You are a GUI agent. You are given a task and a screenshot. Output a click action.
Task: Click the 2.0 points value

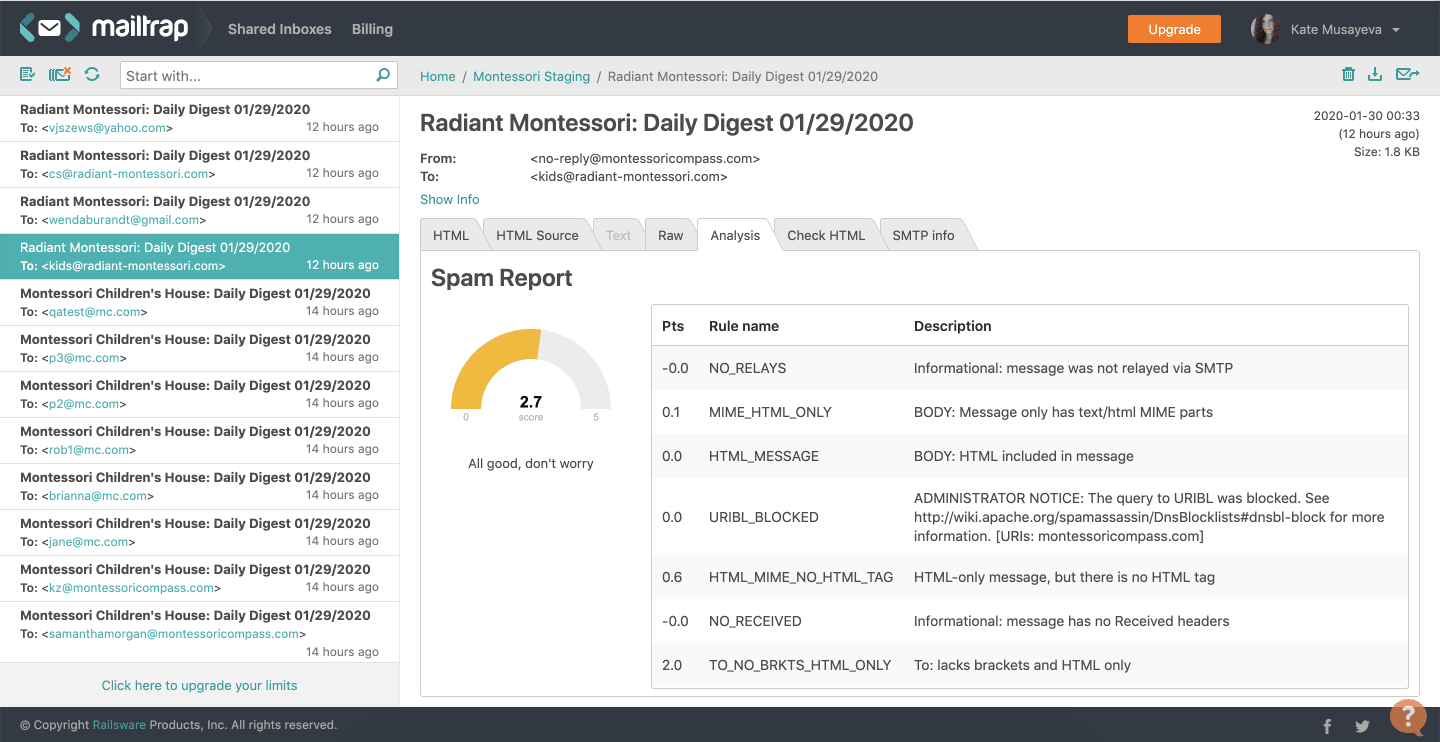pyautogui.click(x=672, y=665)
